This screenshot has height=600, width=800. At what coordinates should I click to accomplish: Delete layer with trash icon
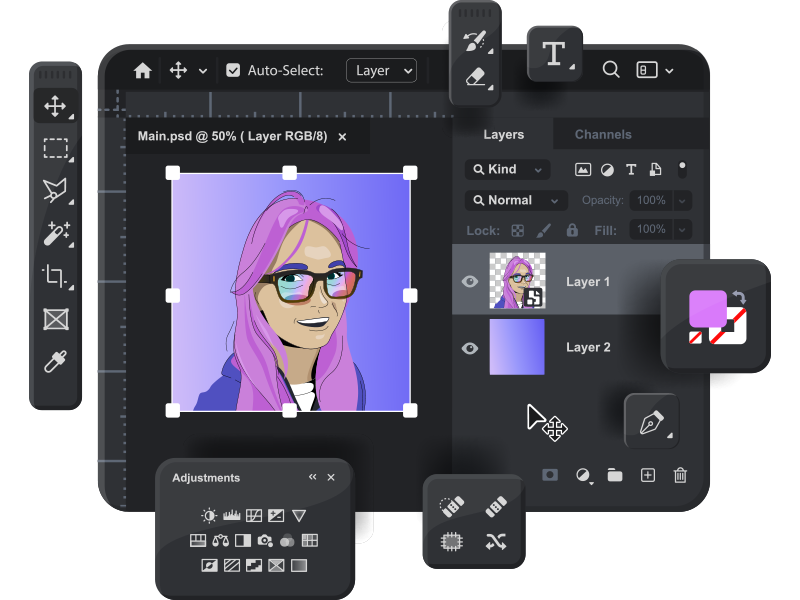pyautogui.click(x=680, y=475)
